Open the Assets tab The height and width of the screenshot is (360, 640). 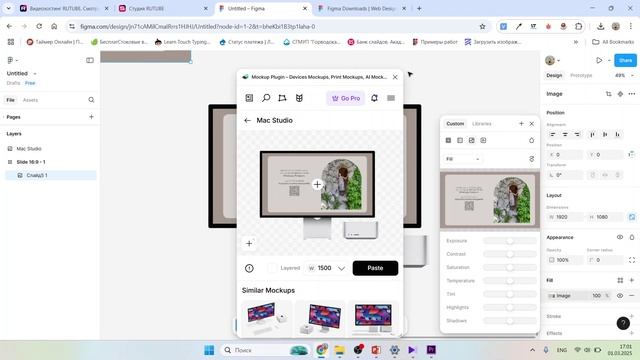[30, 100]
